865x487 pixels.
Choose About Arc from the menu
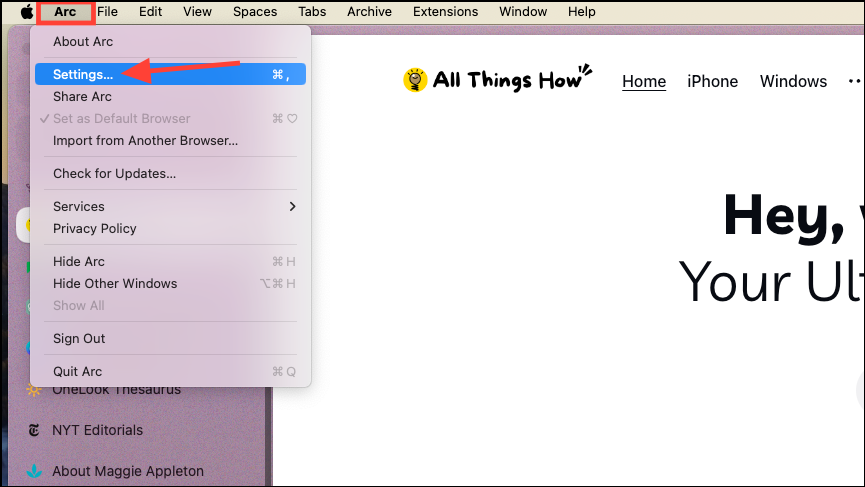[x=170, y=41]
